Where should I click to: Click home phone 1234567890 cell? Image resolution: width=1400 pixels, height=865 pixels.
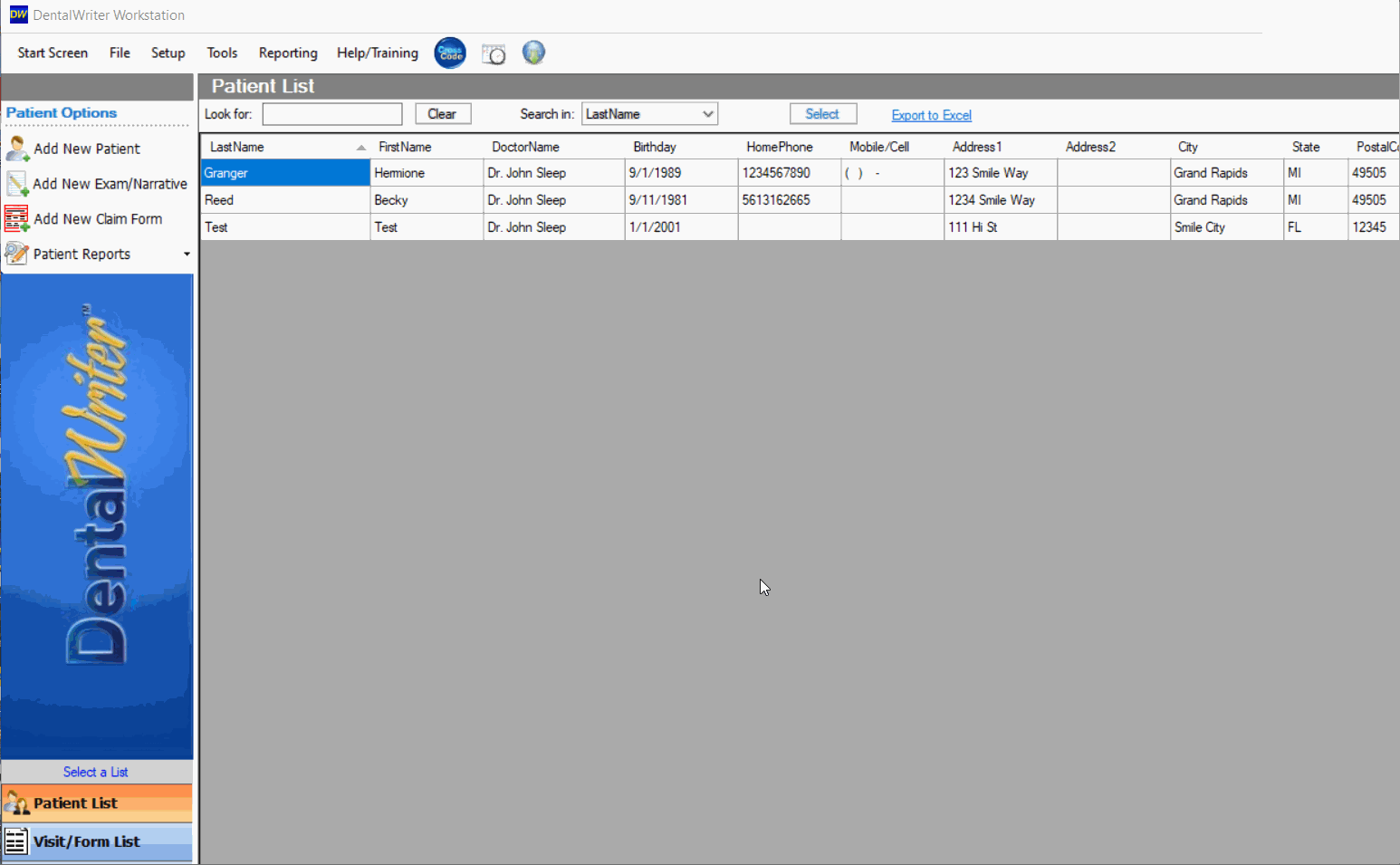790,173
